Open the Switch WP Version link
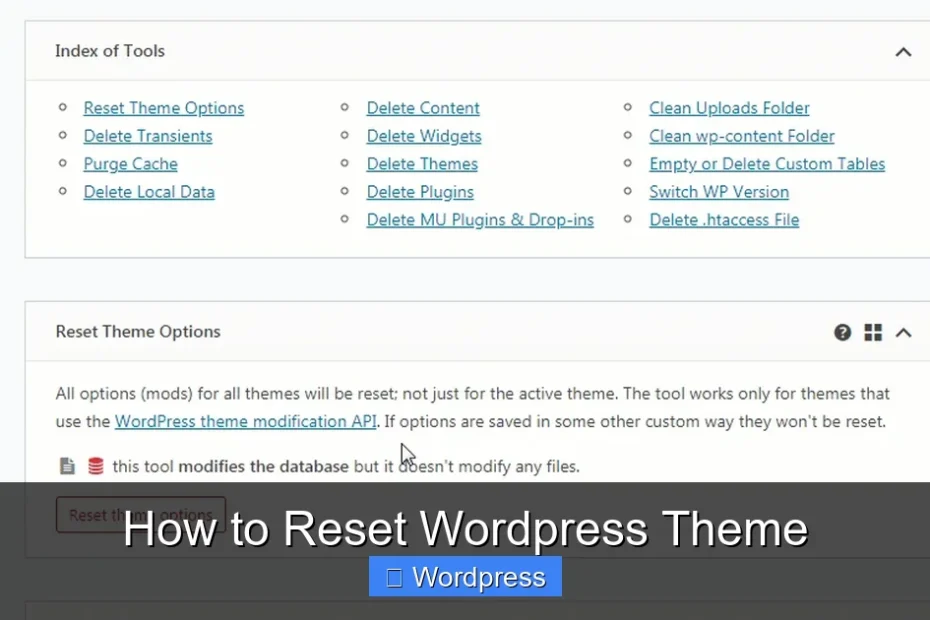The image size is (930, 620). click(x=719, y=192)
